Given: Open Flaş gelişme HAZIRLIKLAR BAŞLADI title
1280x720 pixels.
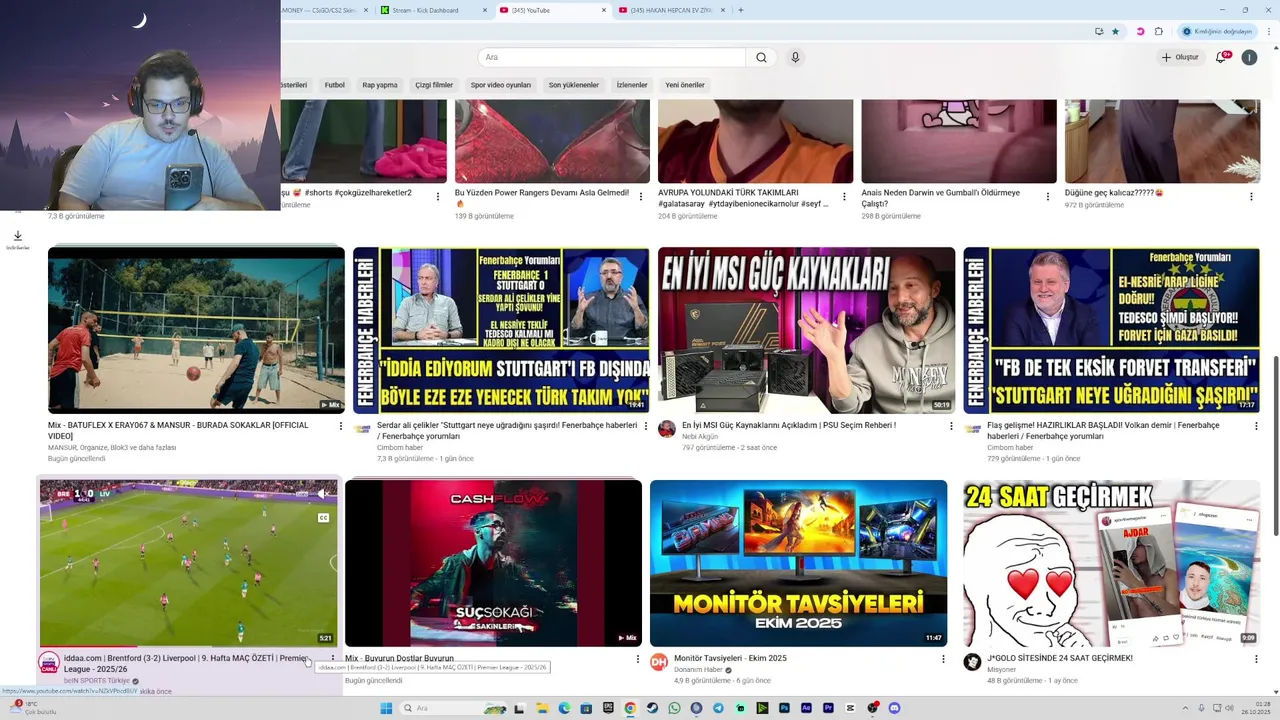Looking at the screenshot, I should tap(1103, 430).
